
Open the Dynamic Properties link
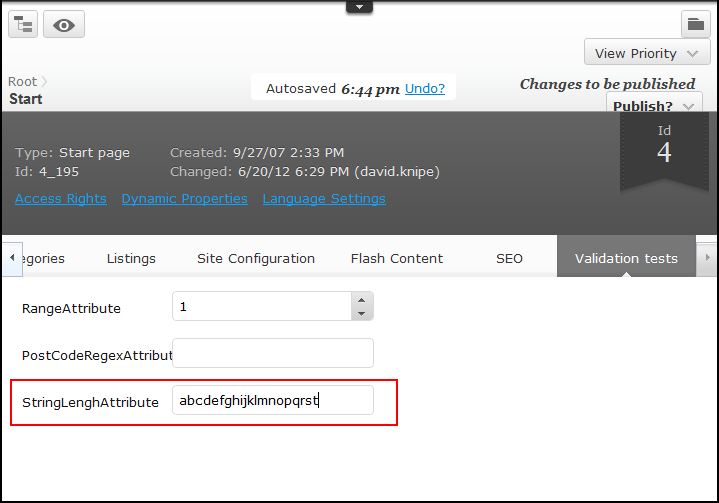coord(184,199)
